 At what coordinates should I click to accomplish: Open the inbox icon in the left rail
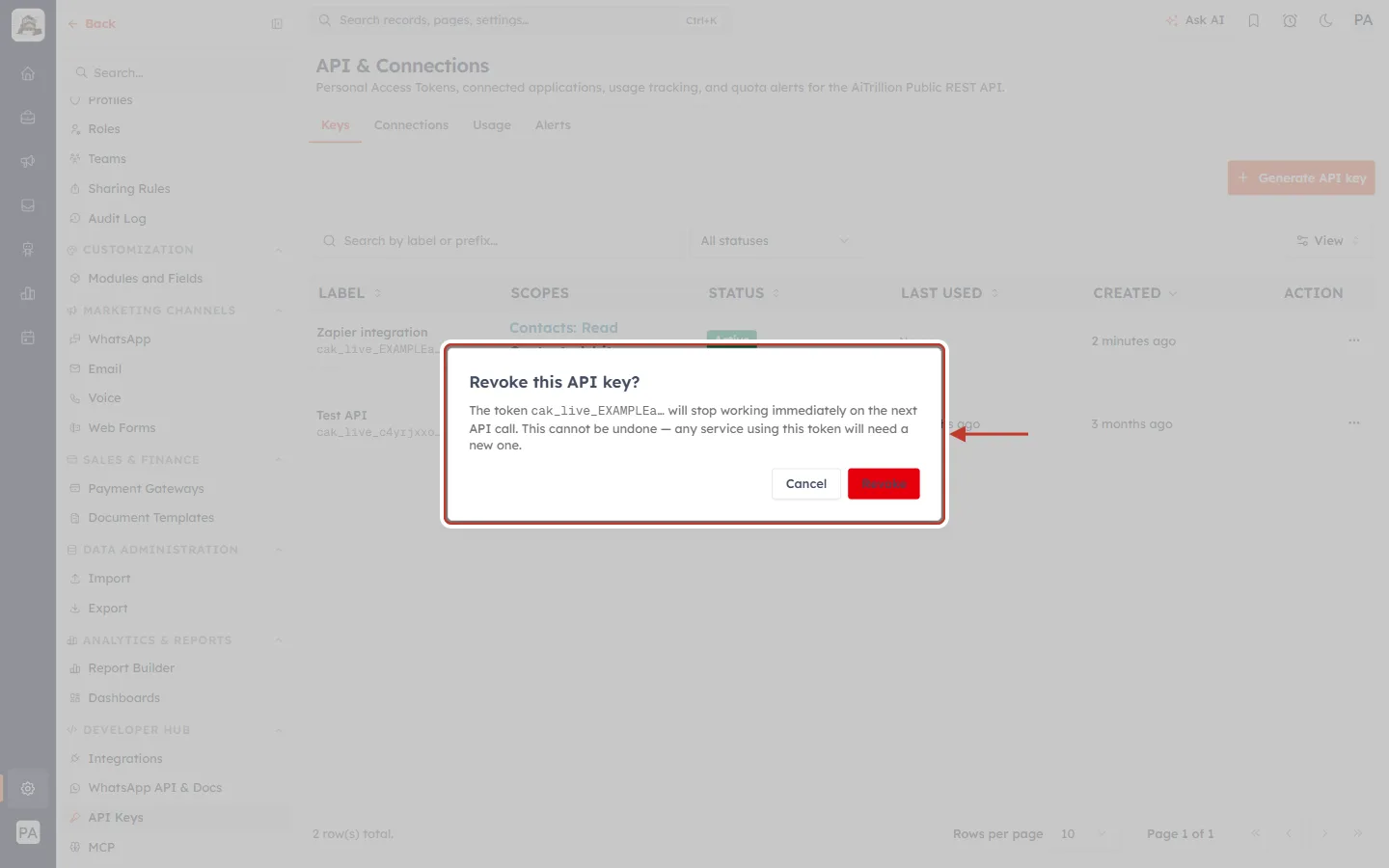tap(28, 205)
